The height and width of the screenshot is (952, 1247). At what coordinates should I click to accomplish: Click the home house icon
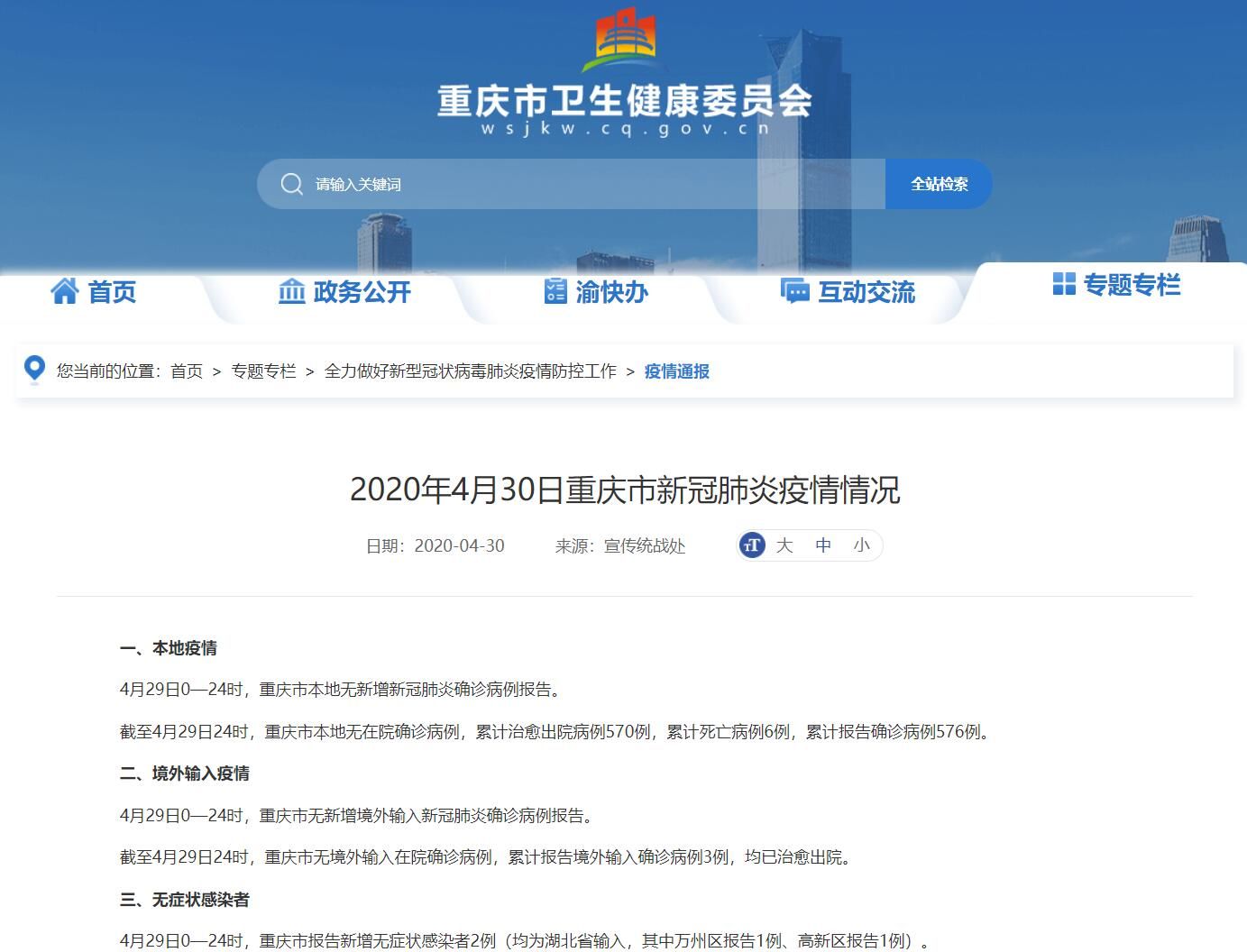pyautogui.click(x=65, y=291)
